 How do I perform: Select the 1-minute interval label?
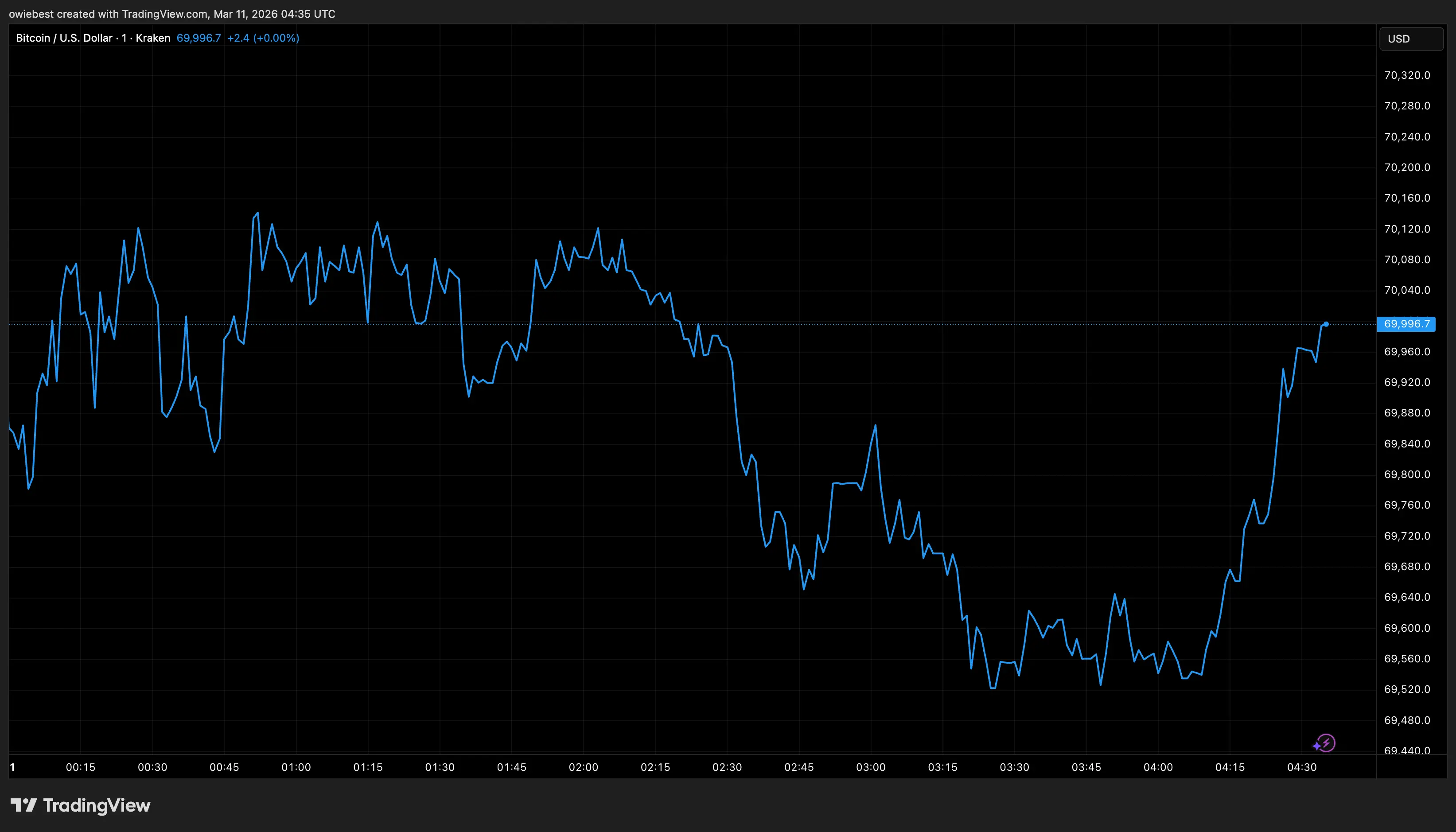coord(124,38)
